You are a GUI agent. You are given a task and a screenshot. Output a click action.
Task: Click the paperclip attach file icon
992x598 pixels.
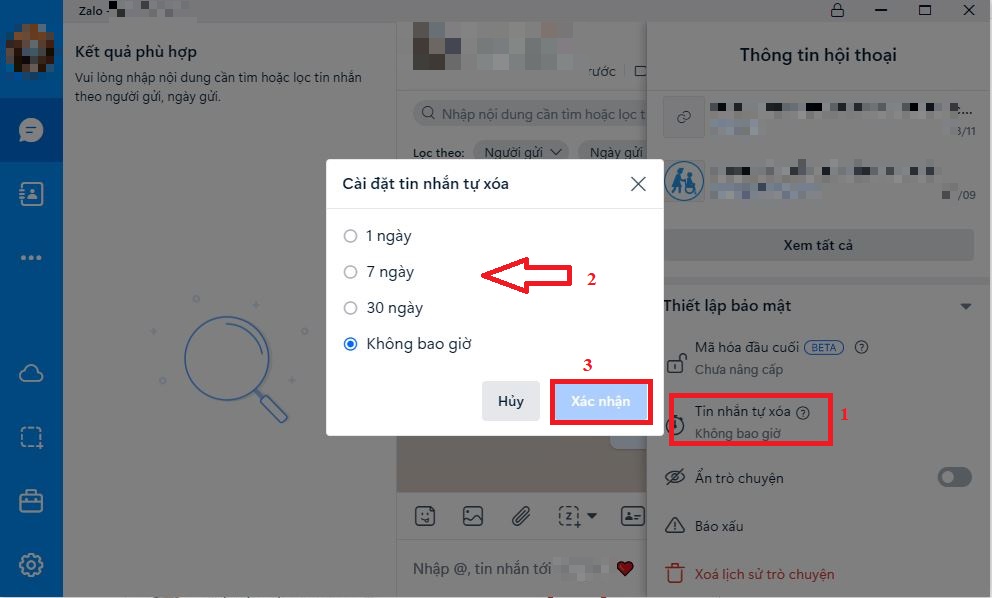pyautogui.click(x=521, y=516)
